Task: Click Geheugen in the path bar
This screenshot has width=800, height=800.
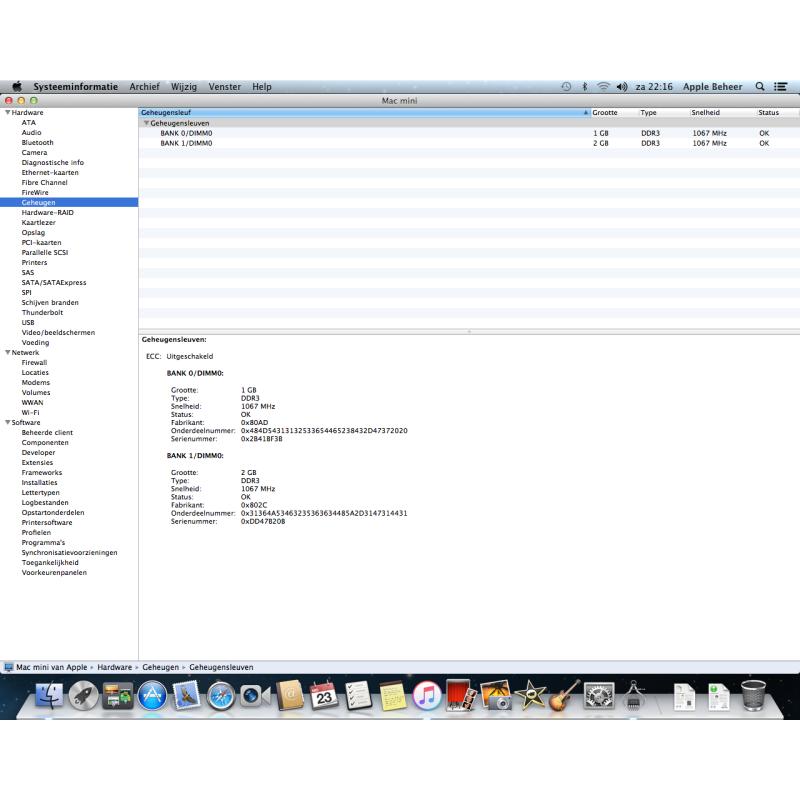Action: 160,667
